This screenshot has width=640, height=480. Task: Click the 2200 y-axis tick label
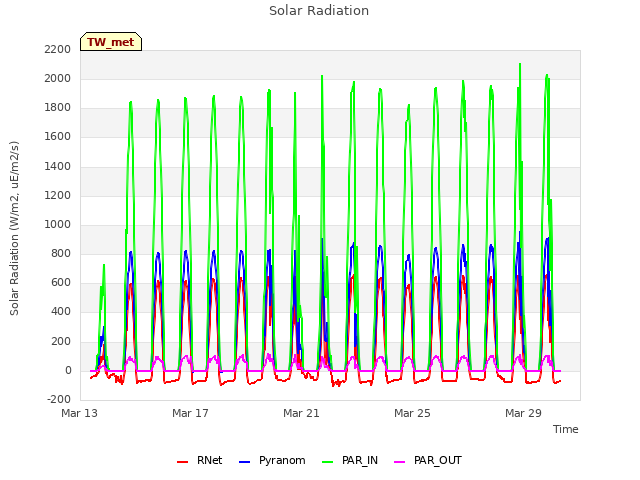click(58, 49)
